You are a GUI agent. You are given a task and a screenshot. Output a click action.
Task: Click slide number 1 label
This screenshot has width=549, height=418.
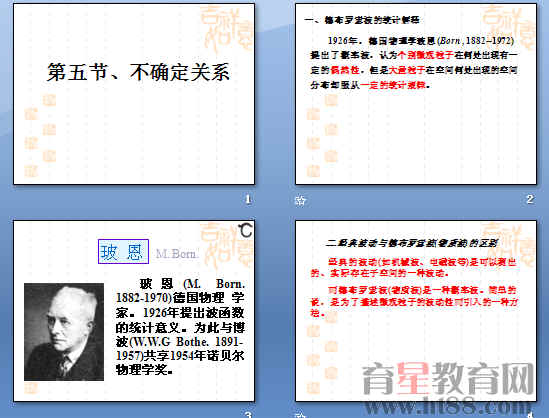tap(248, 199)
